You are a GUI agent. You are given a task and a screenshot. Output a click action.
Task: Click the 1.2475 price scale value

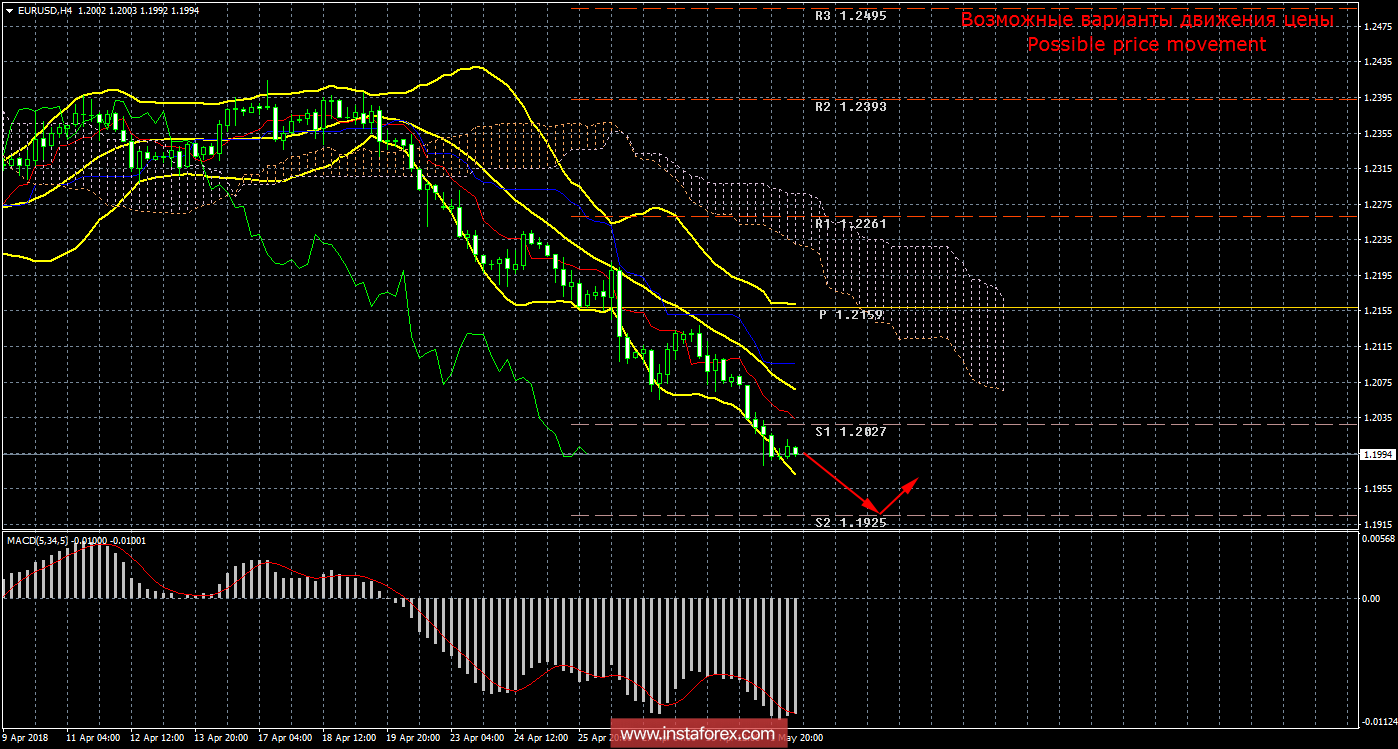pos(1376,27)
